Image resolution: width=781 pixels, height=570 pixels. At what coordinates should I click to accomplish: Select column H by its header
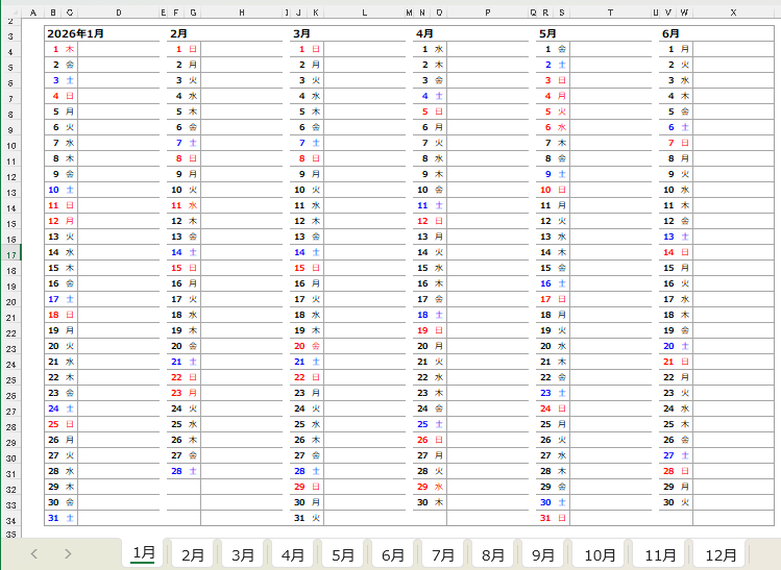pos(241,12)
